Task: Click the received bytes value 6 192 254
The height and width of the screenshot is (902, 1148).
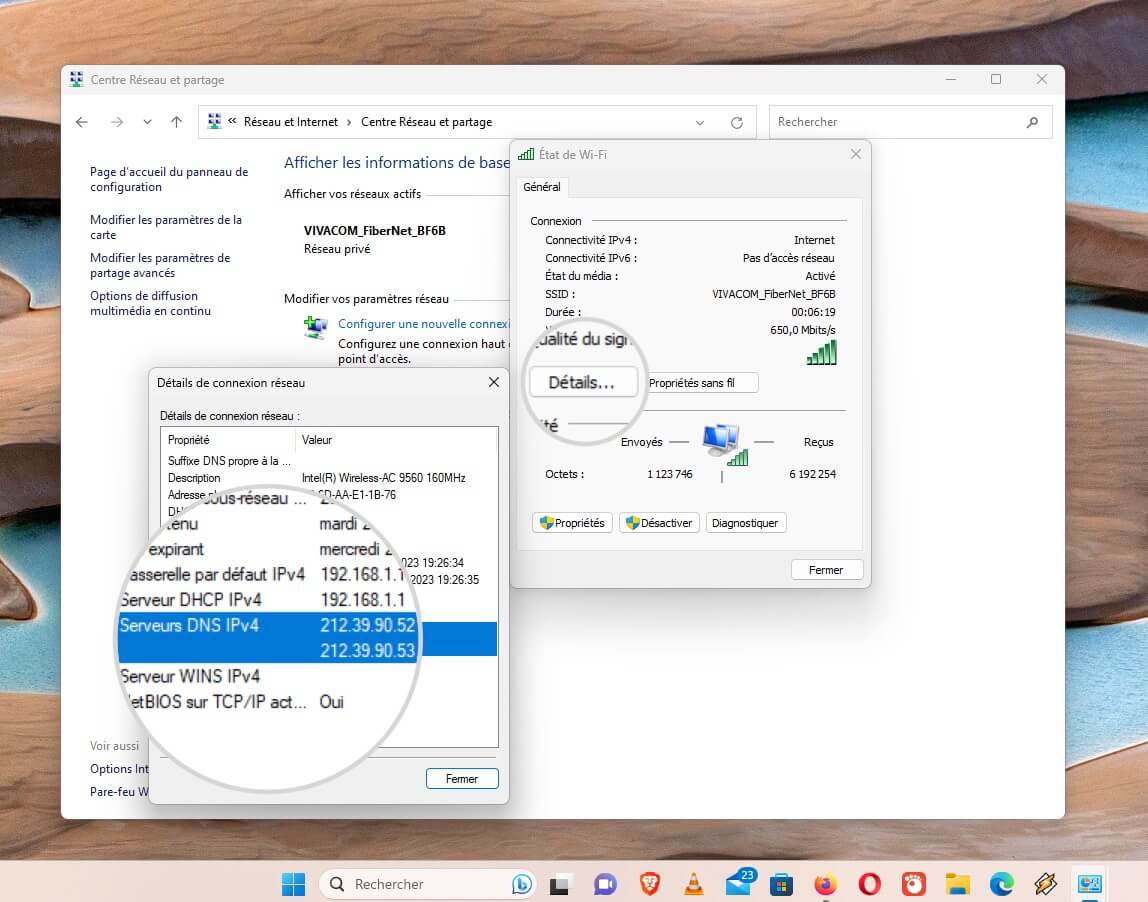Action: coord(813,474)
